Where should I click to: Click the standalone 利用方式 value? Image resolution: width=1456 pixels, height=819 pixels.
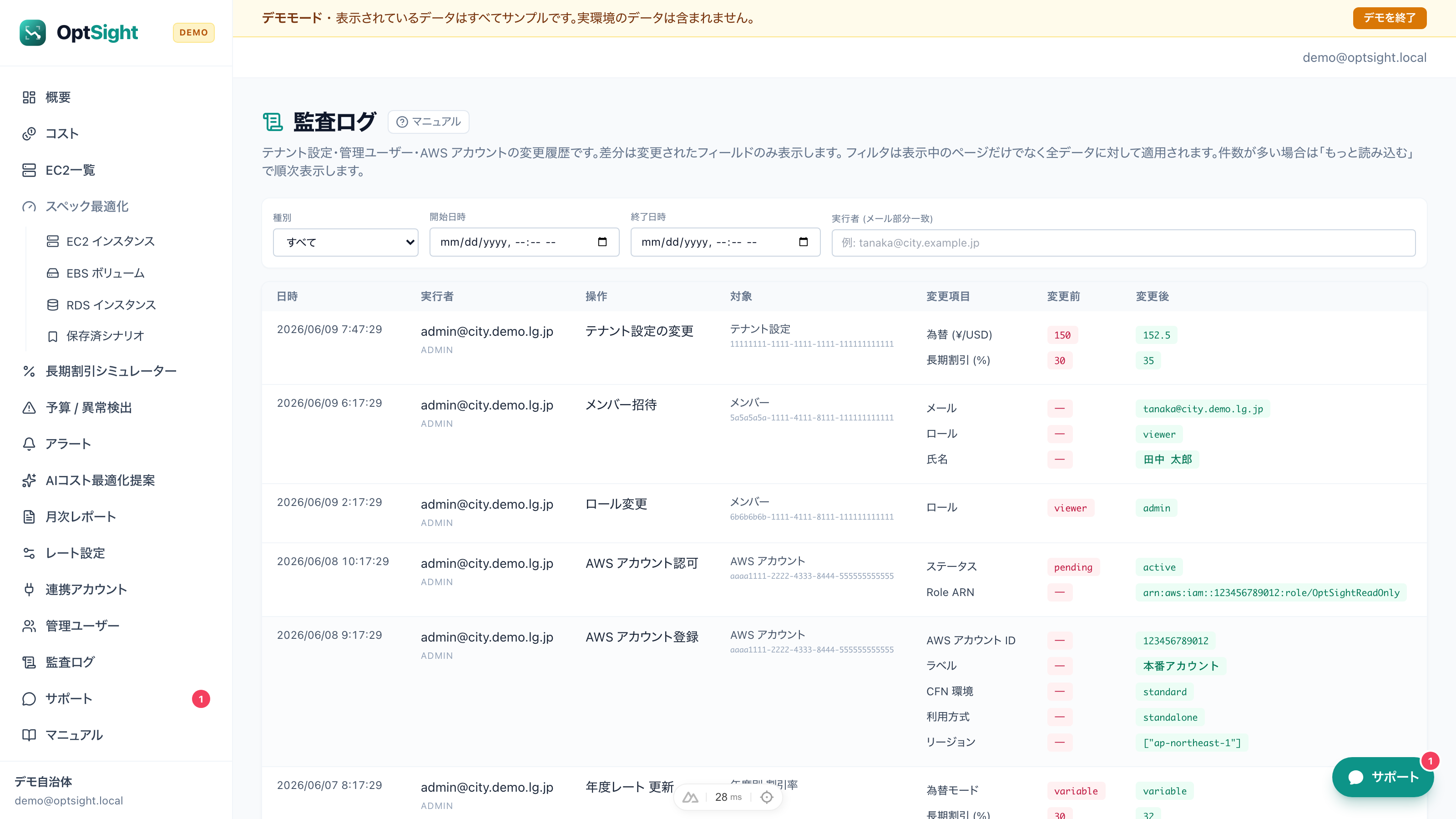(x=1170, y=717)
